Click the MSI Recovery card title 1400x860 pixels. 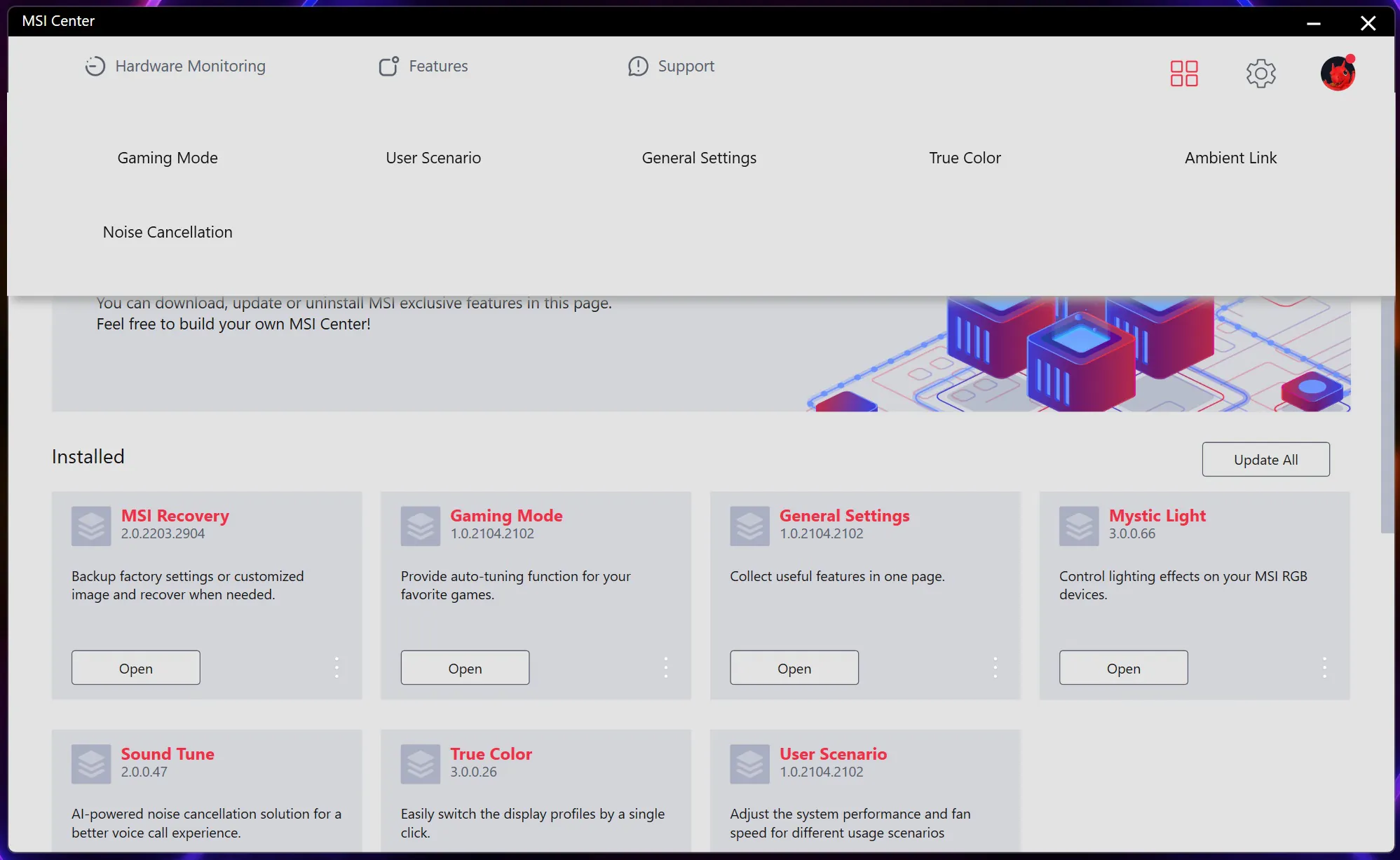[x=175, y=515]
